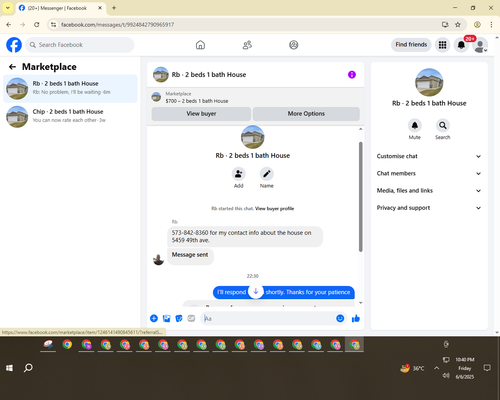Jump to latest message arrow

tap(256, 291)
